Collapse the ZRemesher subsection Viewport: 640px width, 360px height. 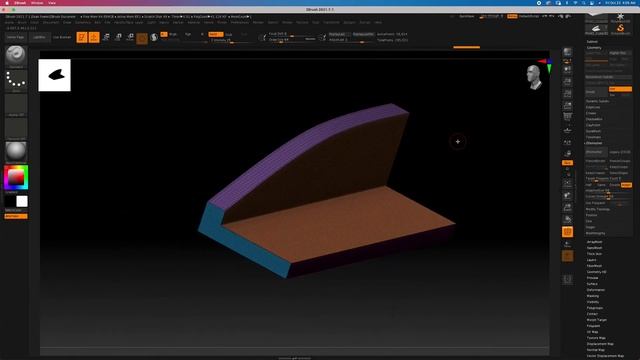tap(594, 143)
